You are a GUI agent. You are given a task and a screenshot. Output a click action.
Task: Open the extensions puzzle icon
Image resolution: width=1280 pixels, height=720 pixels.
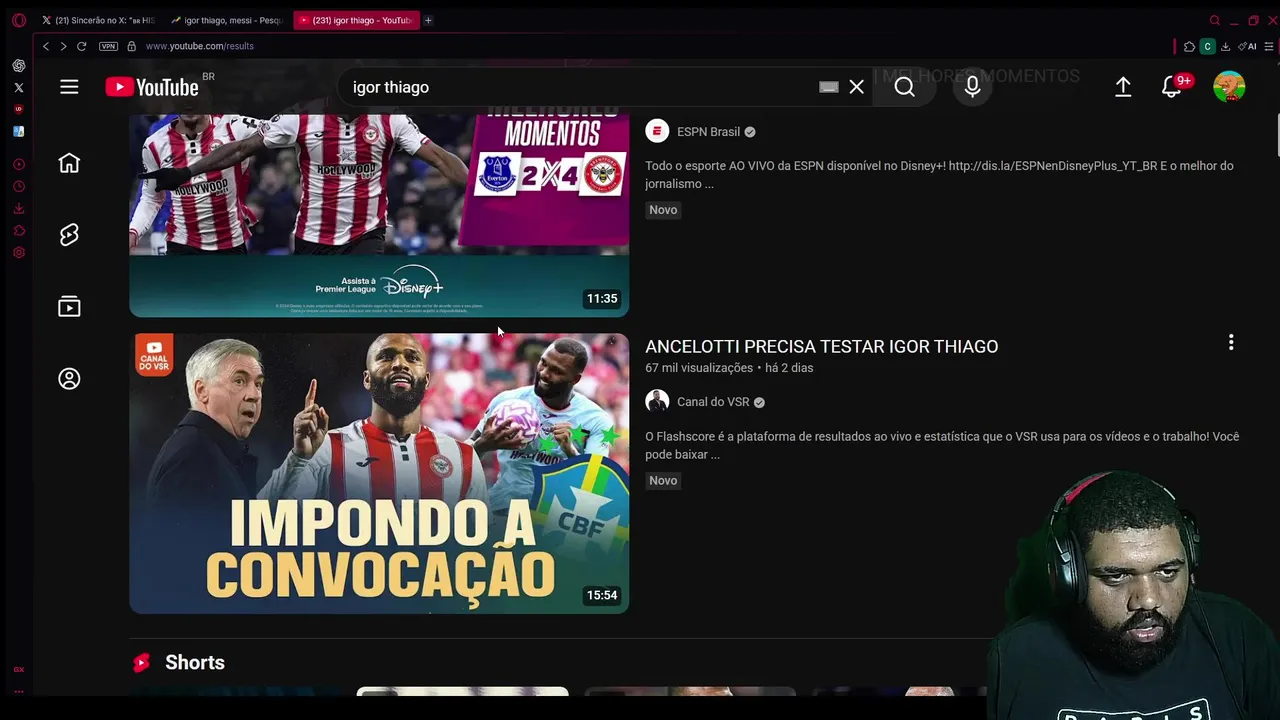click(x=1189, y=46)
